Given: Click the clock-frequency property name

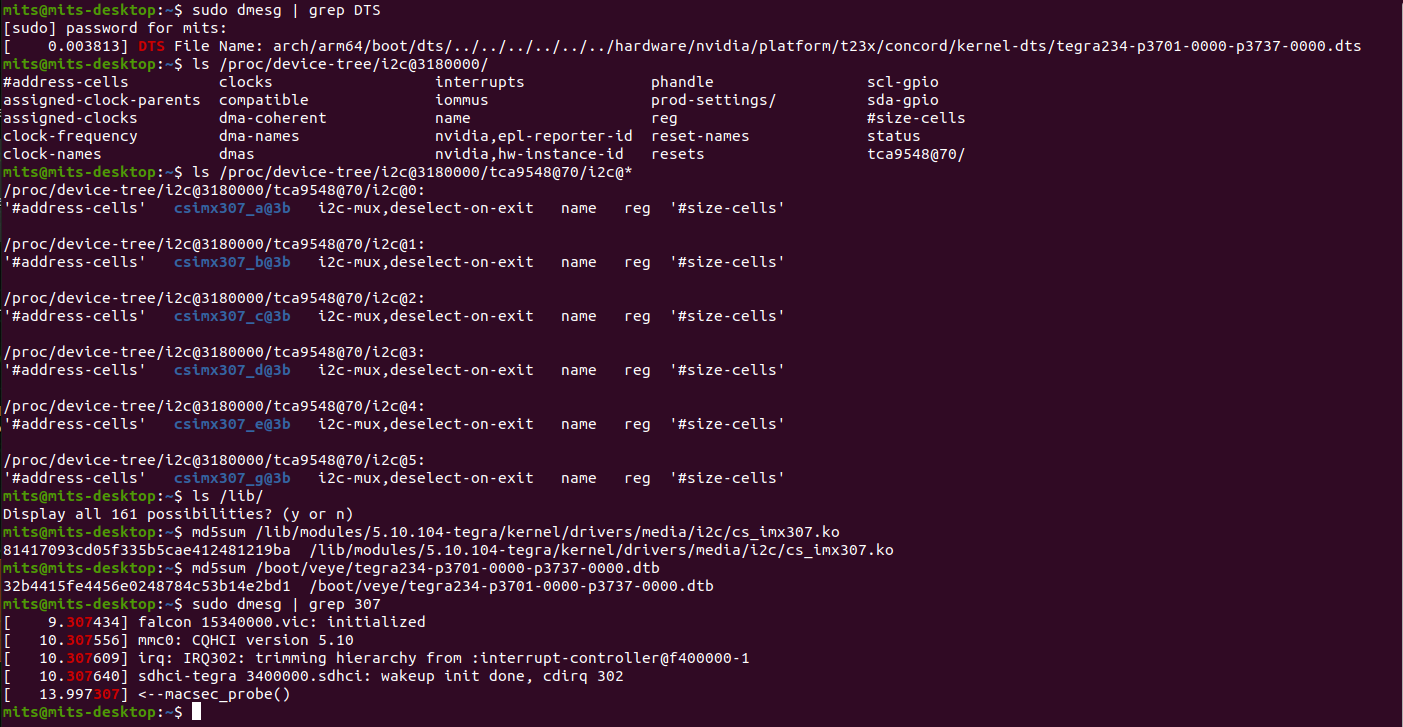Looking at the screenshot, I should 70,136.
